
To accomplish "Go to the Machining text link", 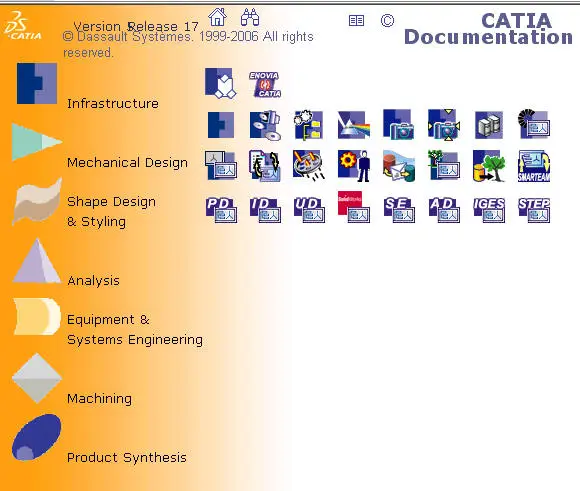I will coord(99,398).
